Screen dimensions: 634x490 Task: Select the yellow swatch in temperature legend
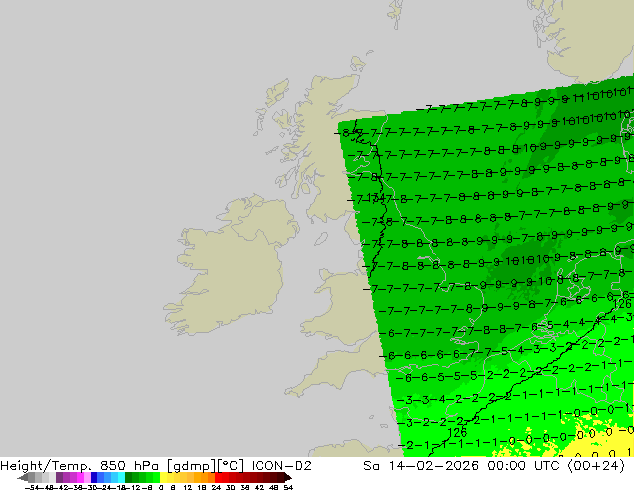pyautogui.click(x=163, y=477)
